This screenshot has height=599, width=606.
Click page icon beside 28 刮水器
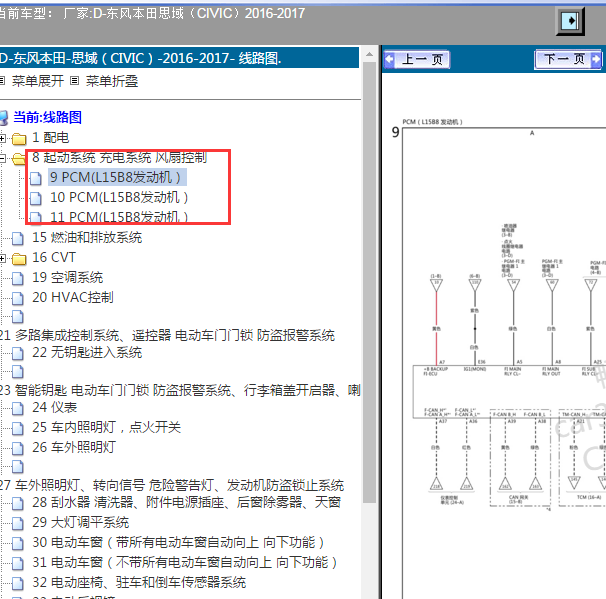click(x=18, y=504)
